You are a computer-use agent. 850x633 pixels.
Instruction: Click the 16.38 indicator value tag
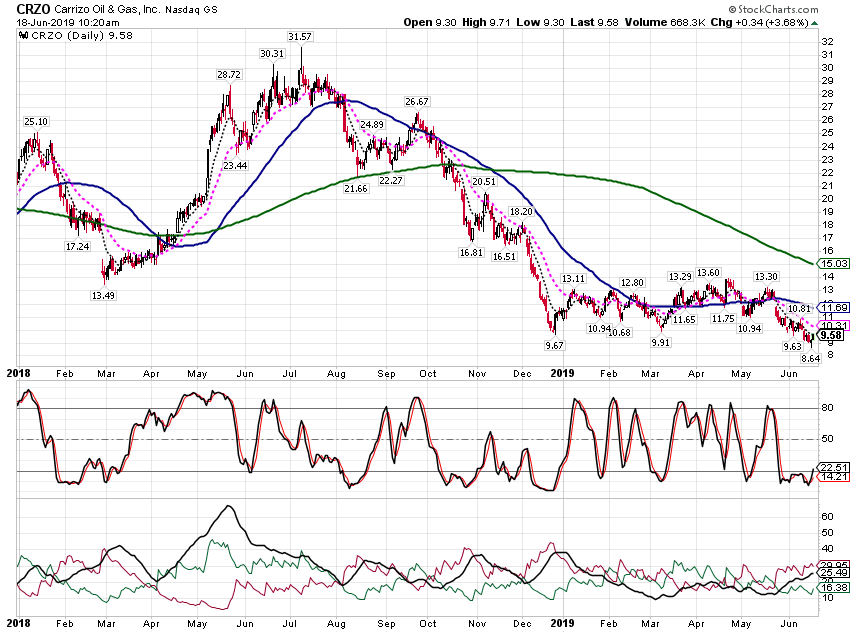point(834,588)
